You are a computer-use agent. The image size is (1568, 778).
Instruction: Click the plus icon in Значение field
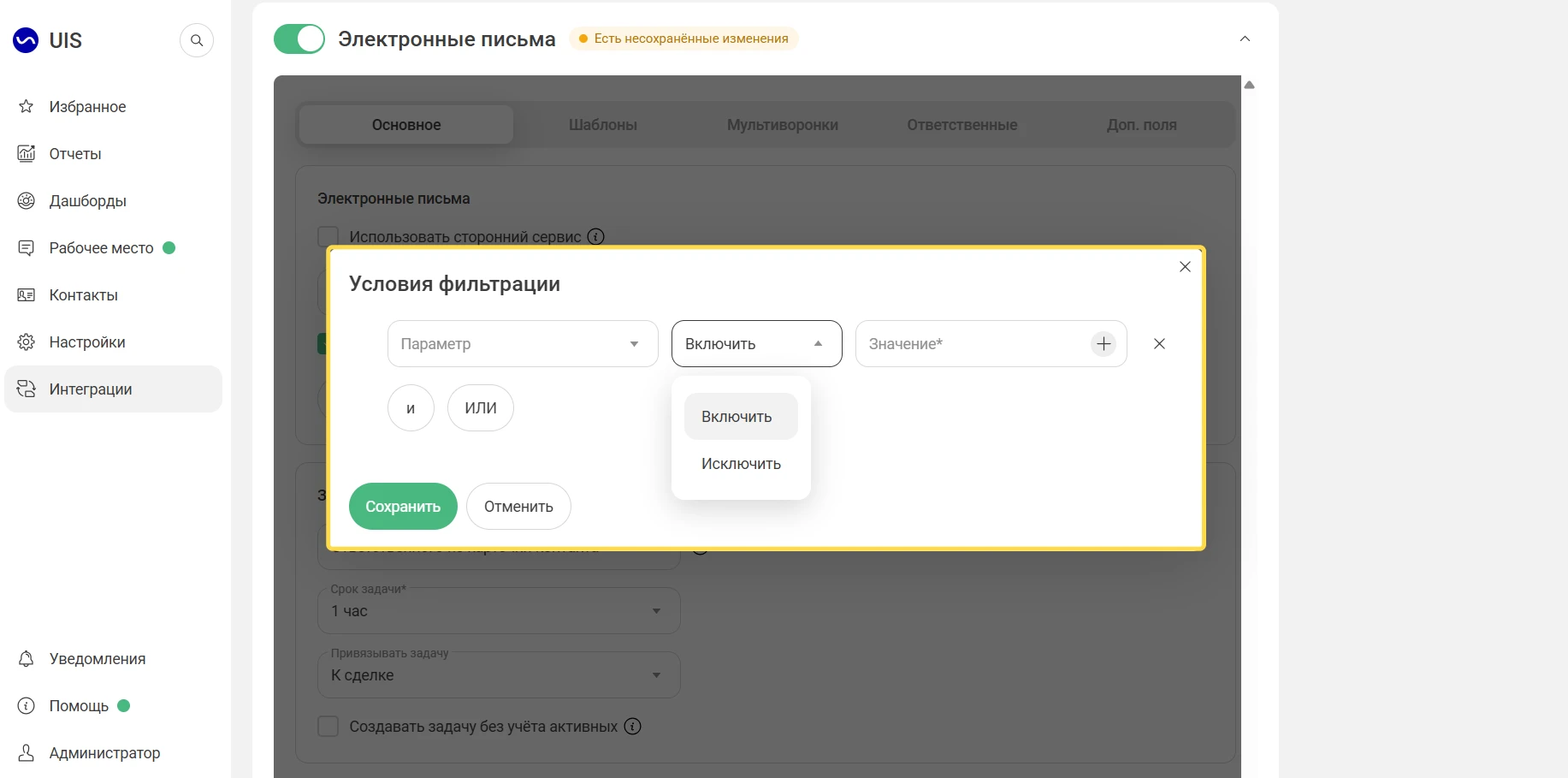(x=1104, y=343)
